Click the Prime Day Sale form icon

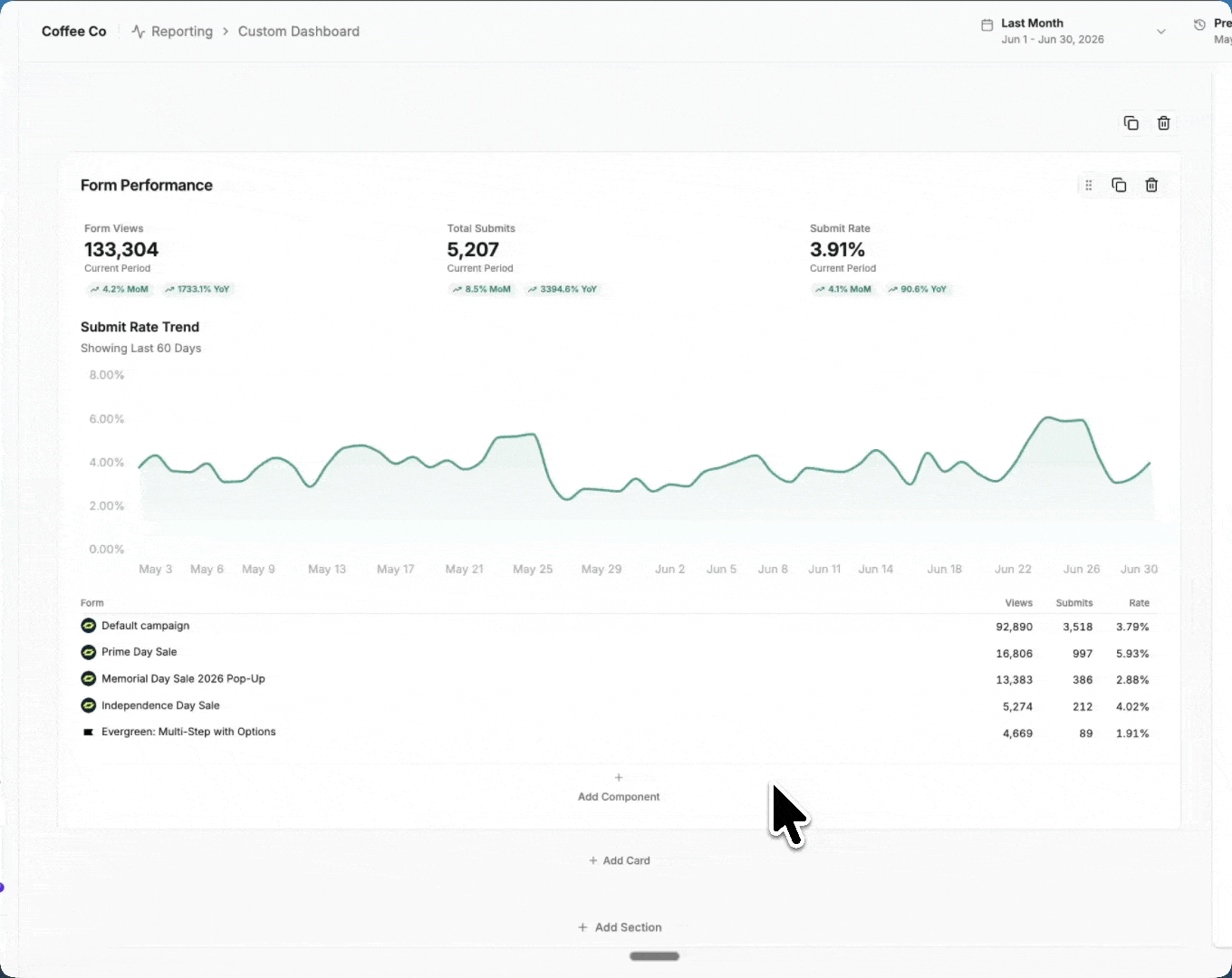click(88, 652)
